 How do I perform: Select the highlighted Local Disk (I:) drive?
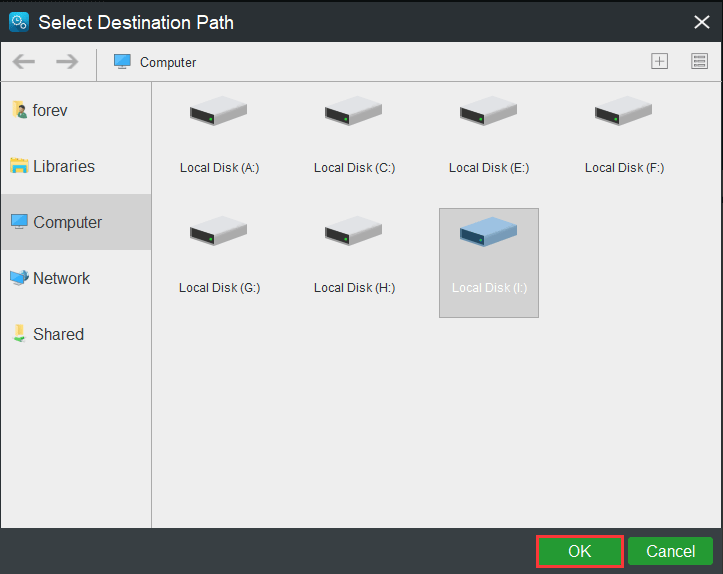(489, 263)
